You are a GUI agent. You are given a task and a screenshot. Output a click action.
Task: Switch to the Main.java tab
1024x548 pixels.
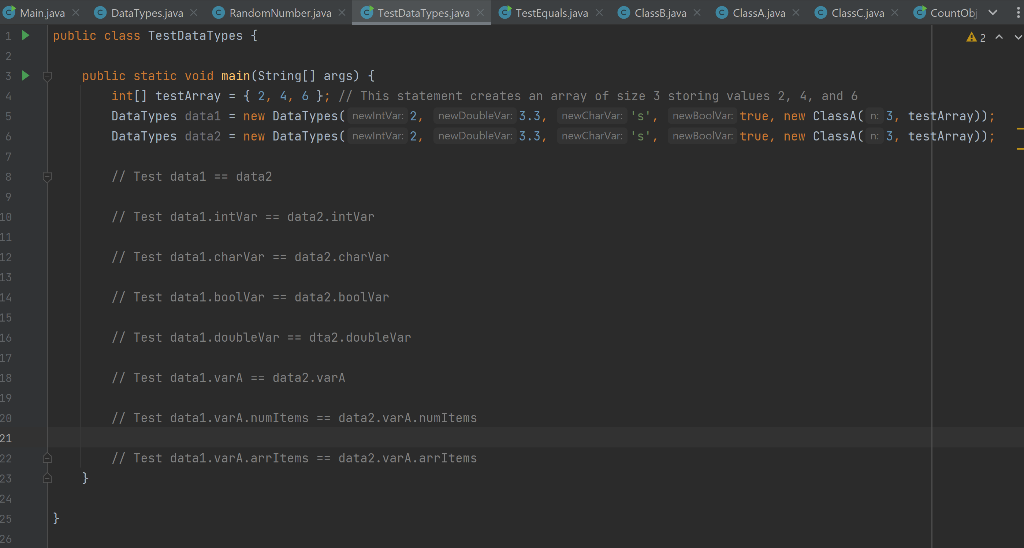click(42, 12)
